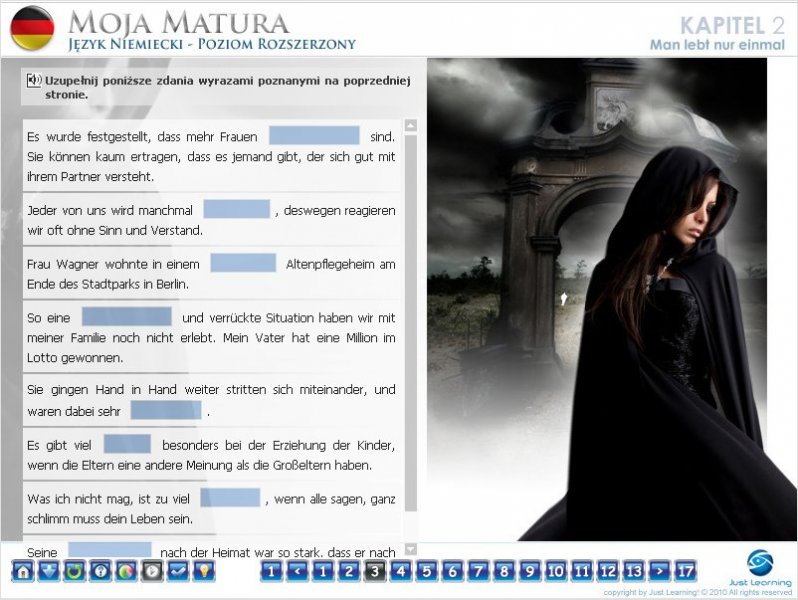Click the Just Learning logo
Viewport: 798px width, 600px height.
[x=760, y=567]
